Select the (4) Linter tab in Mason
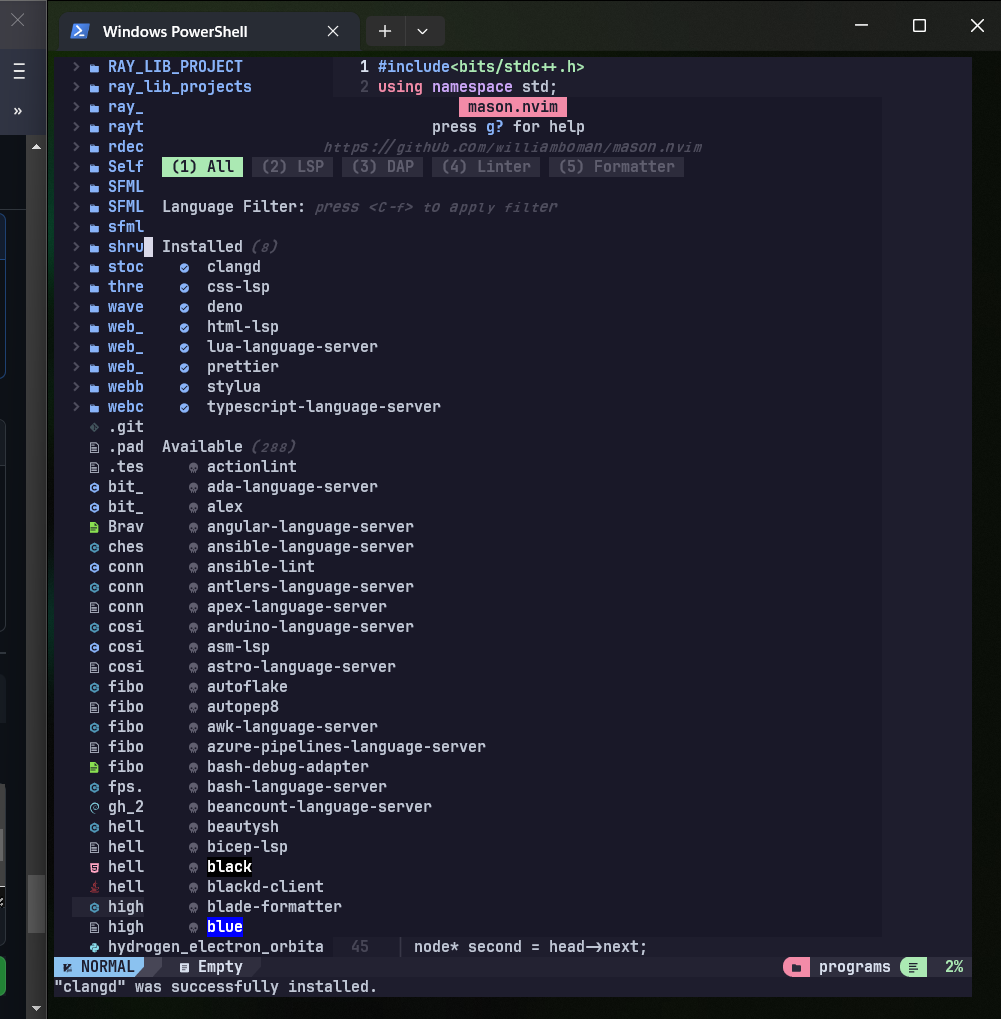This screenshot has height=1019, width=1001. [485, 166]
